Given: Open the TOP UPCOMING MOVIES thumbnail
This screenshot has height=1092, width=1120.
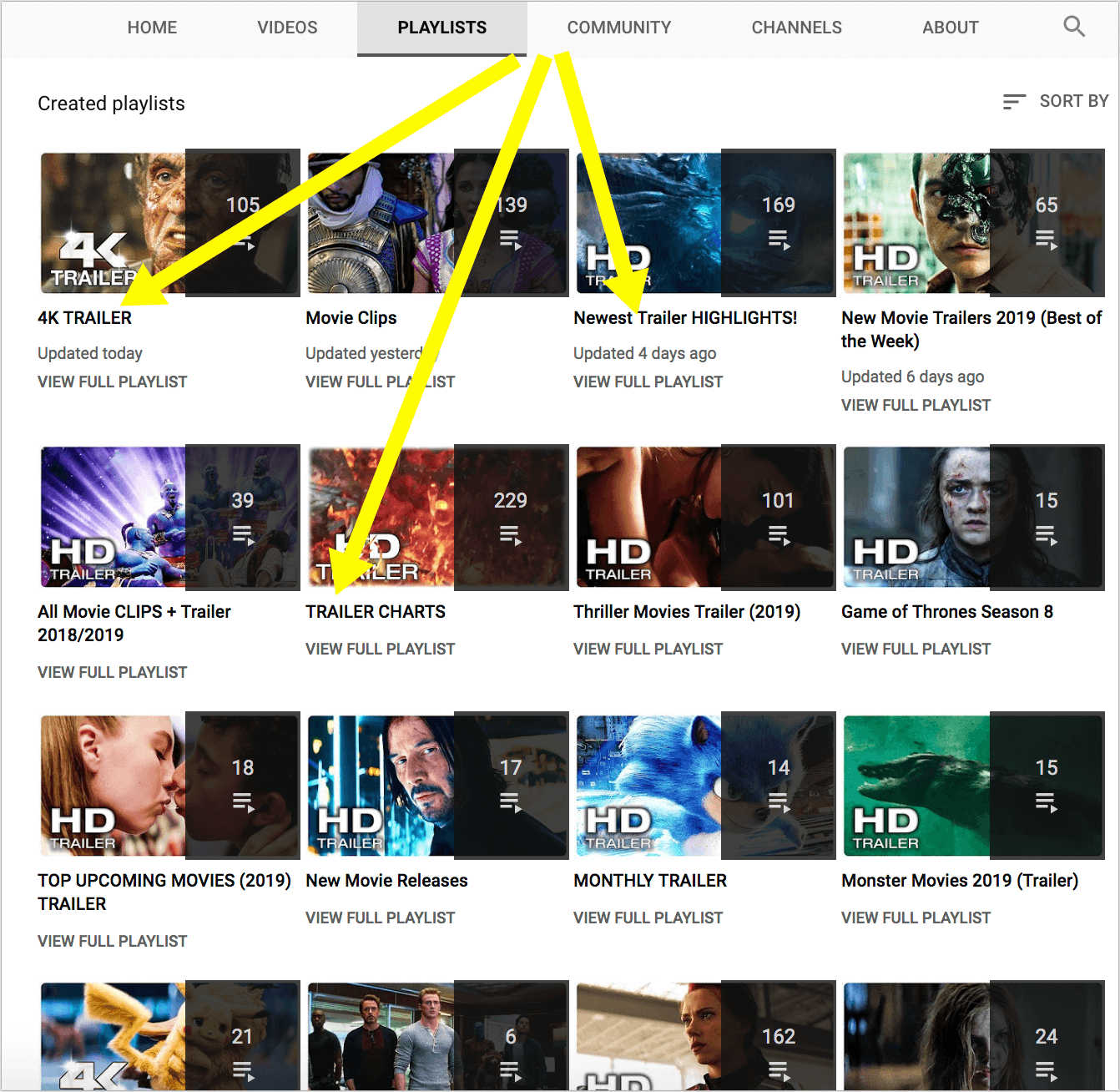Looking at the screenshot, I should (x=169, y=786).
